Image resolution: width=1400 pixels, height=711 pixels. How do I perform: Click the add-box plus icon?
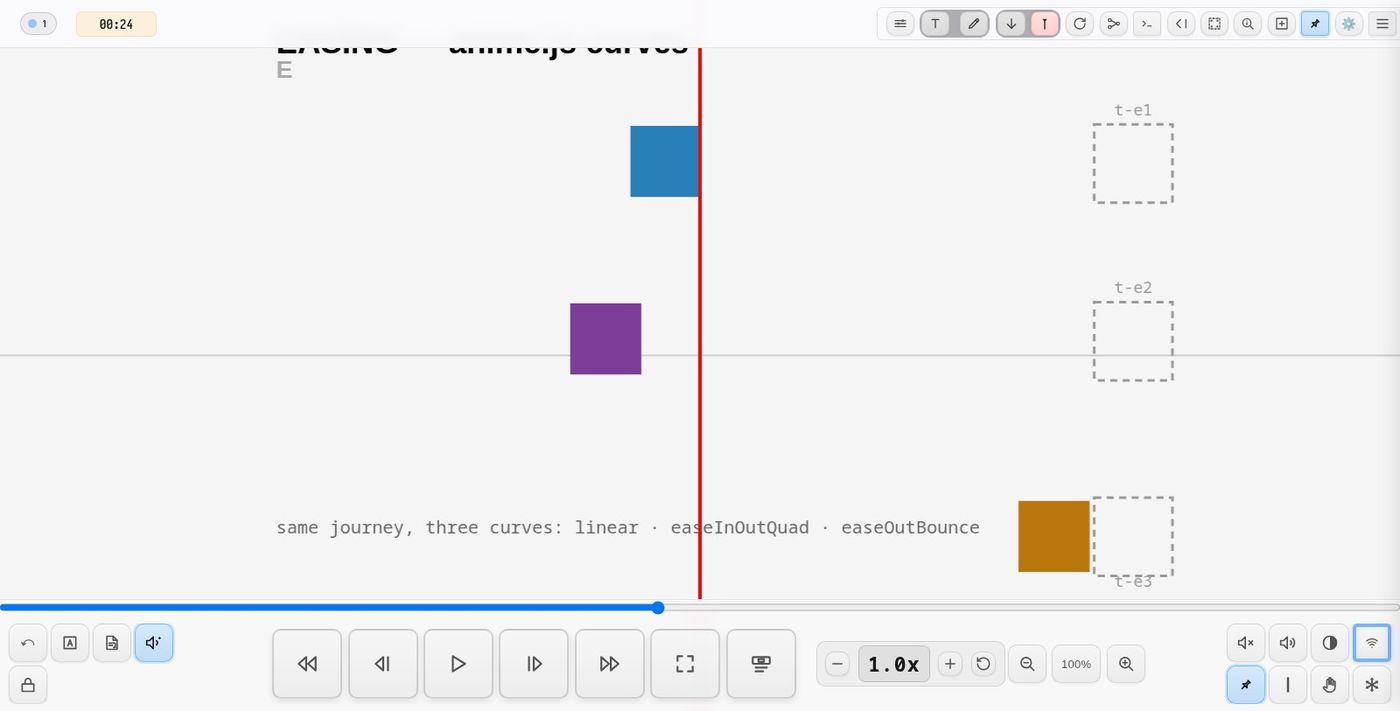[1282, 24]
